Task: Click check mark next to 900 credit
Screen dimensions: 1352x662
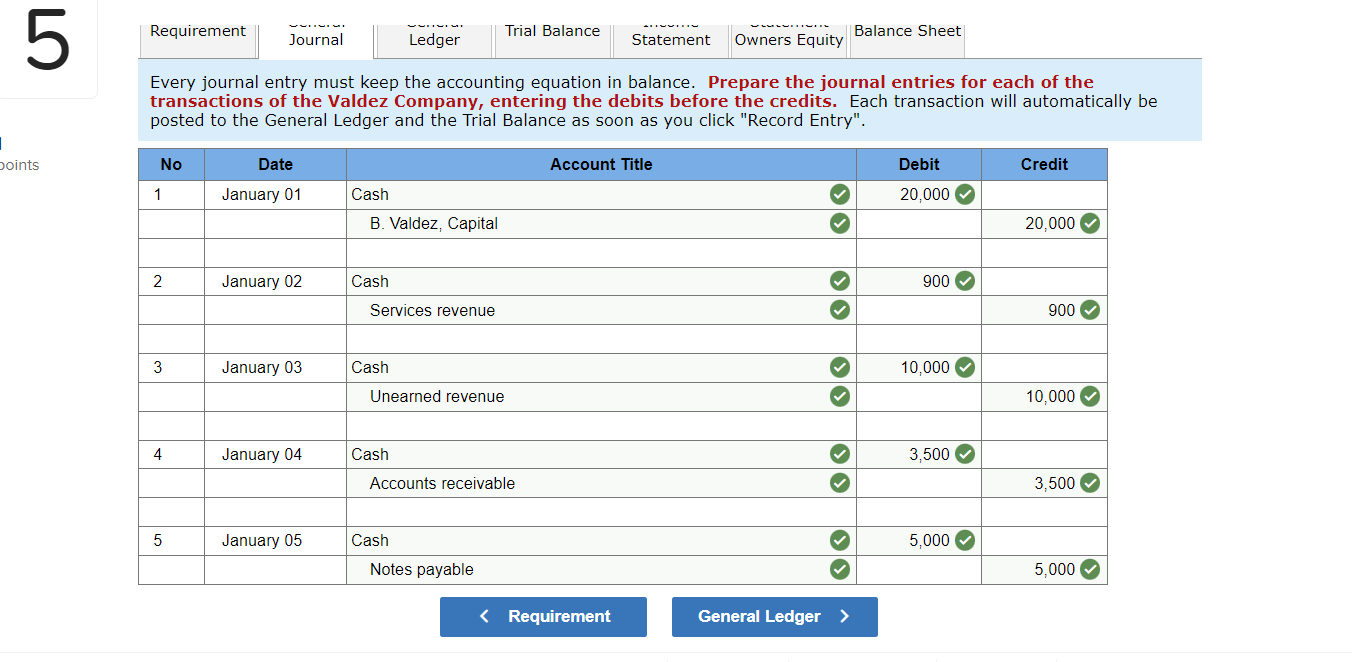Action: click(1090, 310)
